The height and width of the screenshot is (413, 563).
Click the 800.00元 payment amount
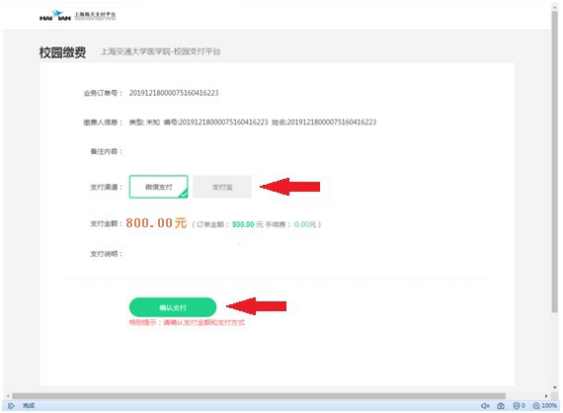(156, 223)
